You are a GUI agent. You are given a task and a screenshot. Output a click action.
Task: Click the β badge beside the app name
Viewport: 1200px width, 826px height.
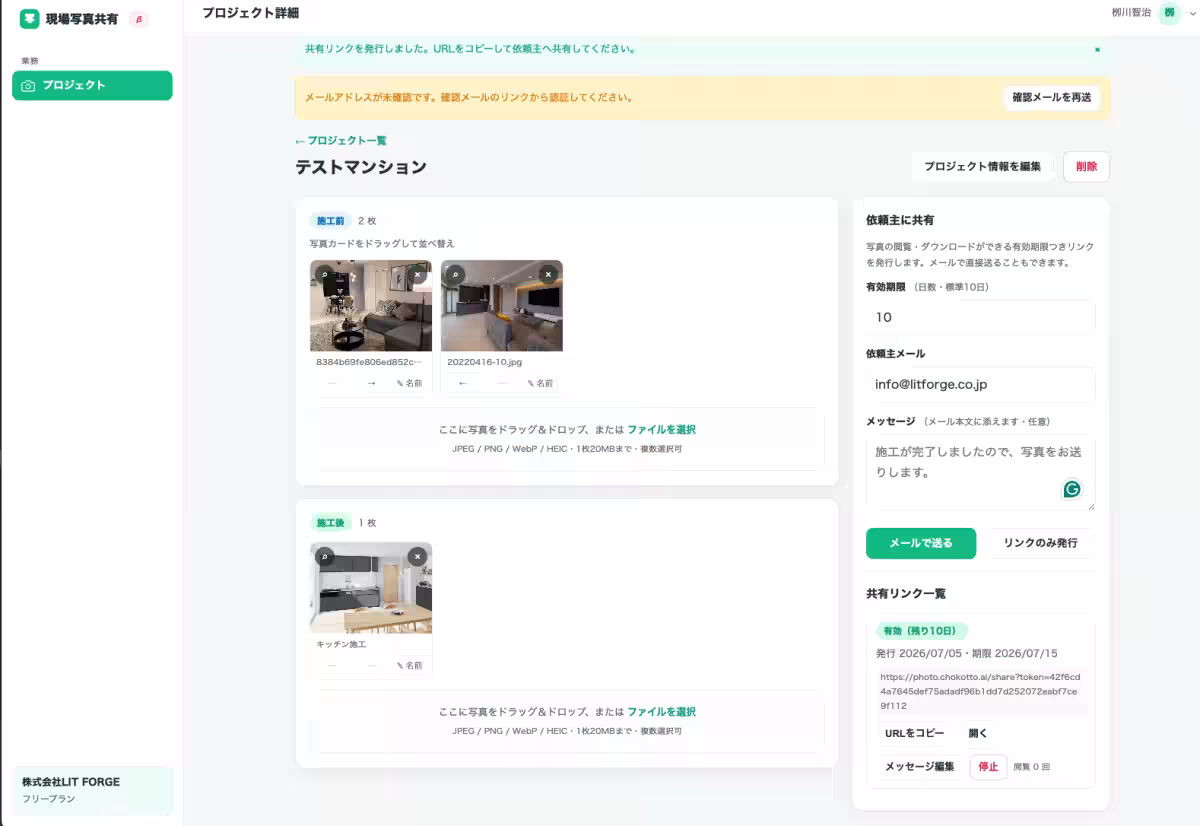(138, 19)
